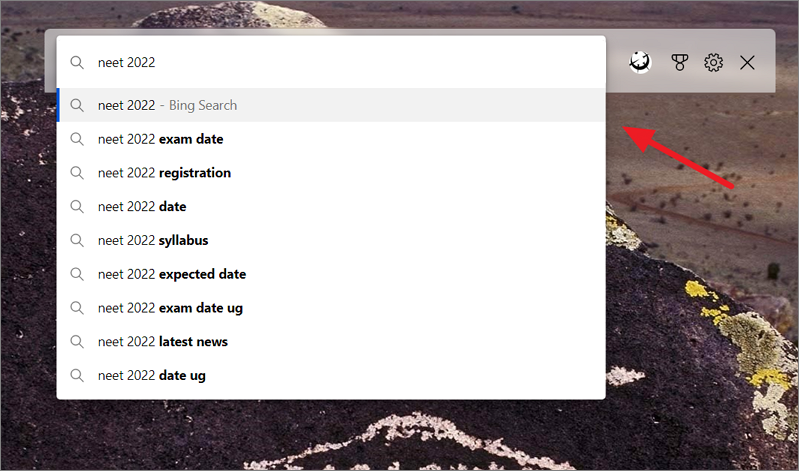This screenshot has height=471, width=799.
Task: Choose "neet 2022 registration" suggestion
Action: 331,173
